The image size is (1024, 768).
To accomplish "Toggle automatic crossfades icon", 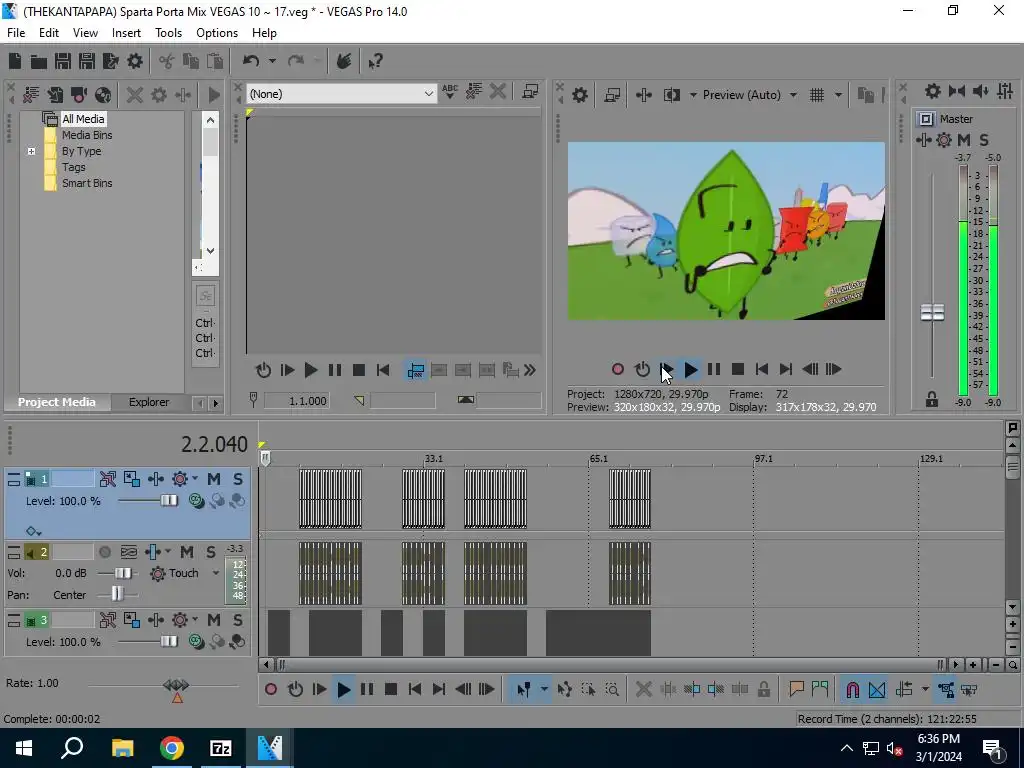I will point(877,689).
